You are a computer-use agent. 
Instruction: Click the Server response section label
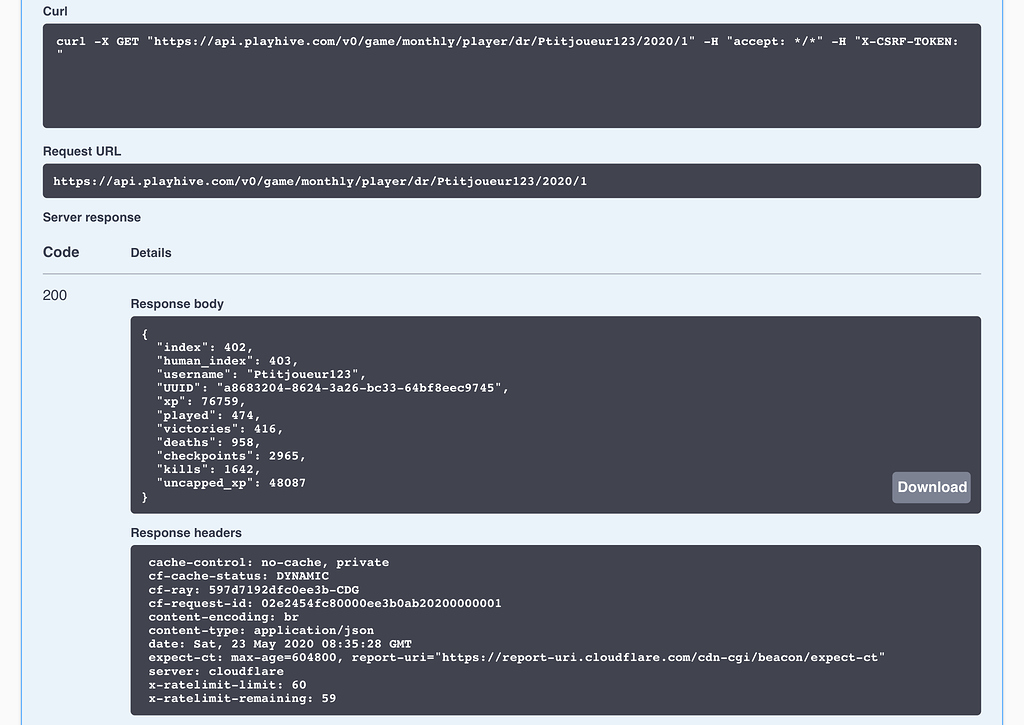[91, 217]
